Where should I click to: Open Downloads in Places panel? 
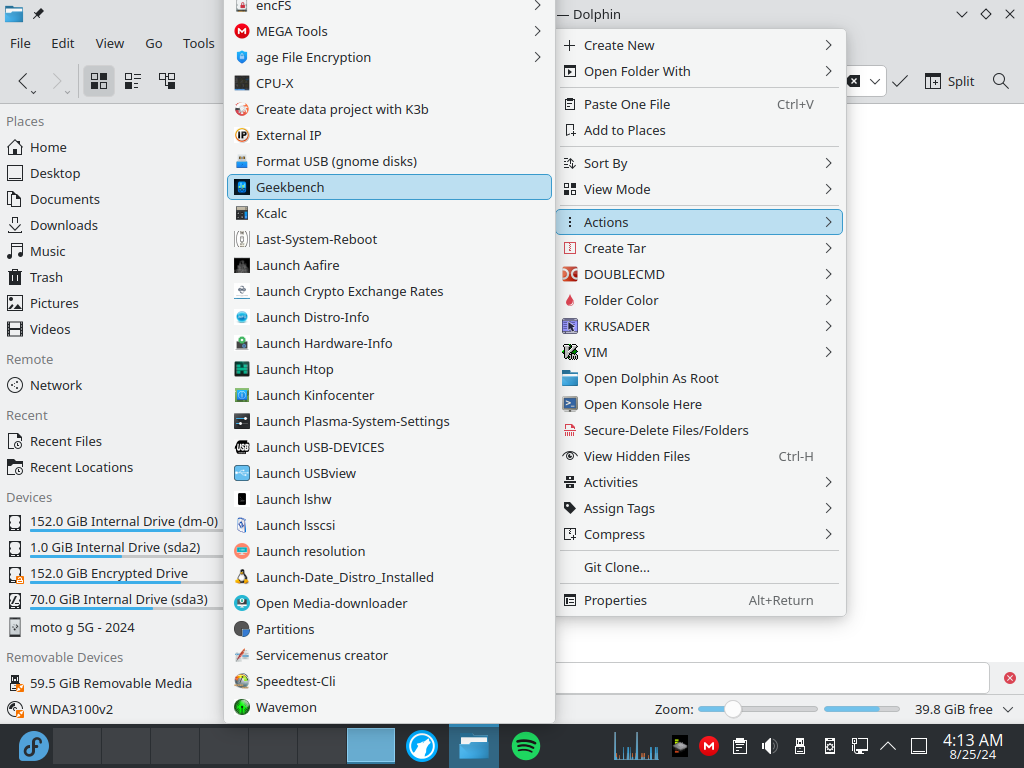(x=112, y=225)
